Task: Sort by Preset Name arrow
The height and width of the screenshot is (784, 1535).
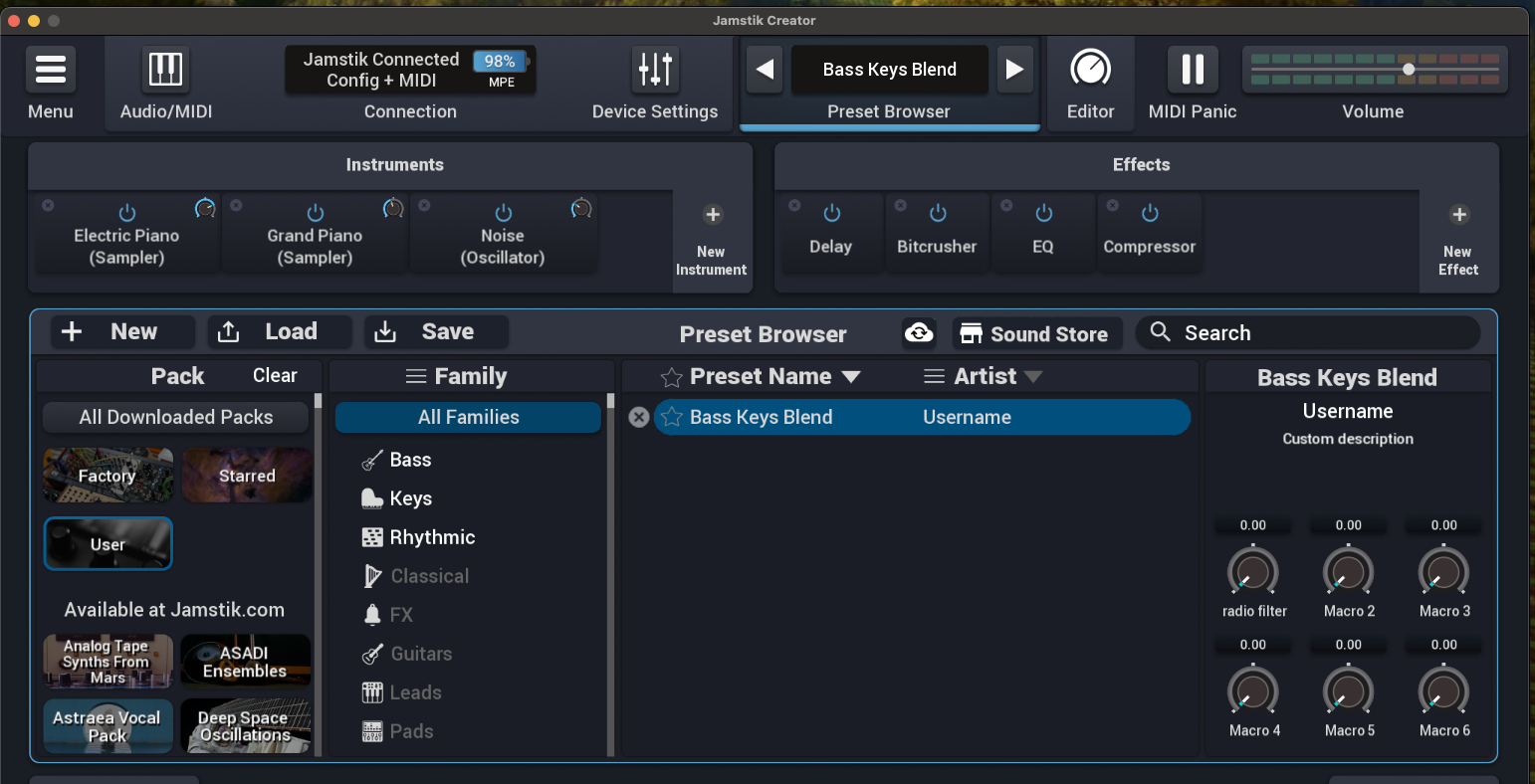Action: (850, 377)
